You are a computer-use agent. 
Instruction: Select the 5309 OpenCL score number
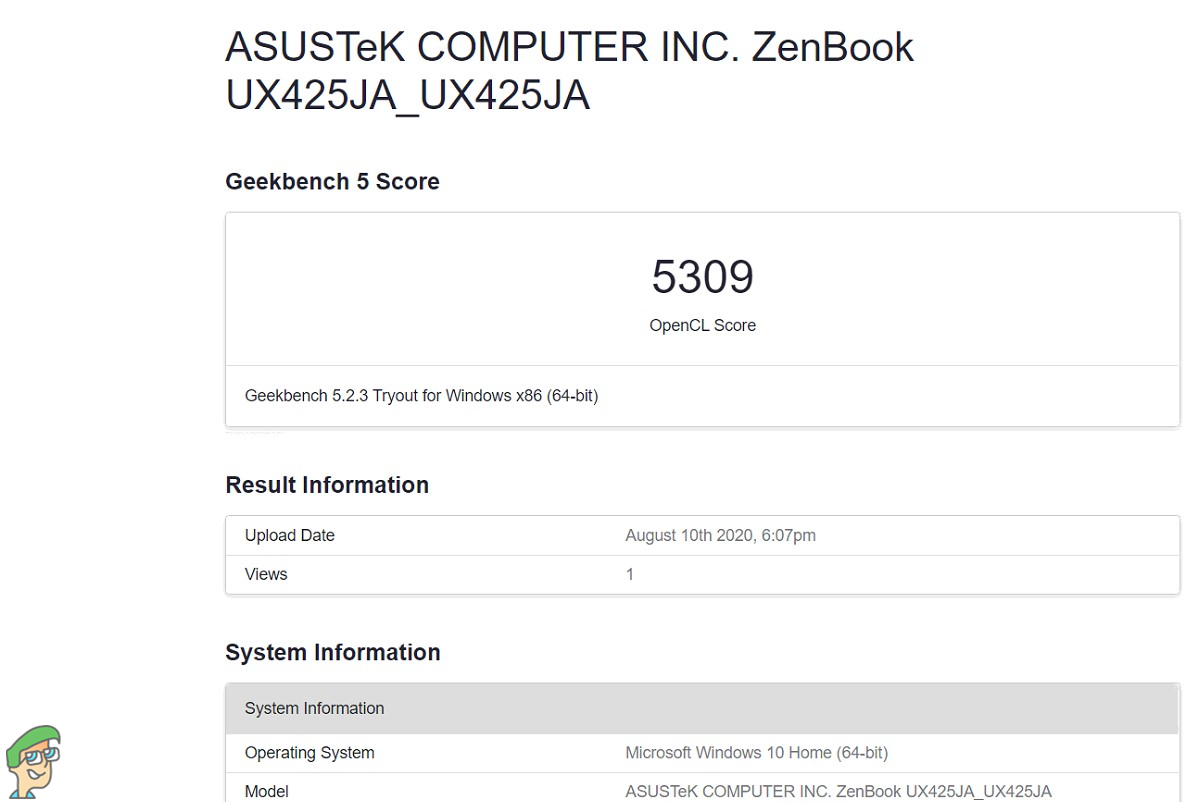pyautogui.click(x=703, y=276)
